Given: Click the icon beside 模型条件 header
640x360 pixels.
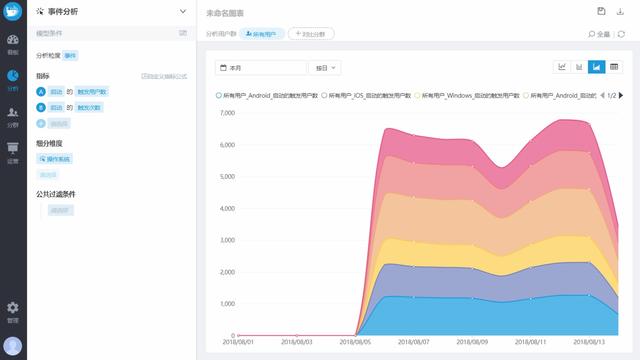Looking at the screenshot, I should click(183, 33).
